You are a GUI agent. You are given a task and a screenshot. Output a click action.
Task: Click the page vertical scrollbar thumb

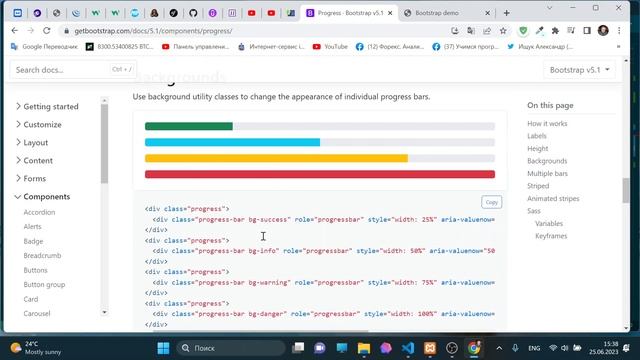click(x=626, y=190)
